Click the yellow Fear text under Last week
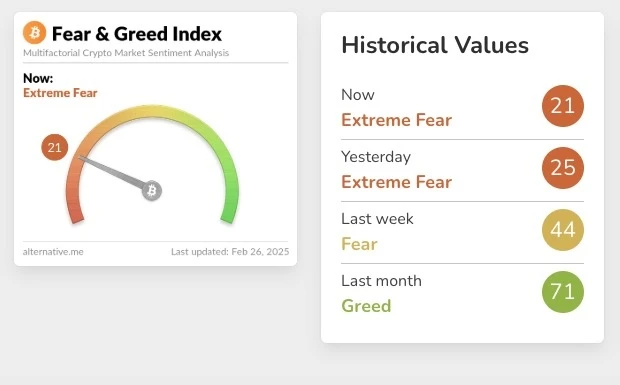Viewport: 620px width, 385px height. [359, 244]
